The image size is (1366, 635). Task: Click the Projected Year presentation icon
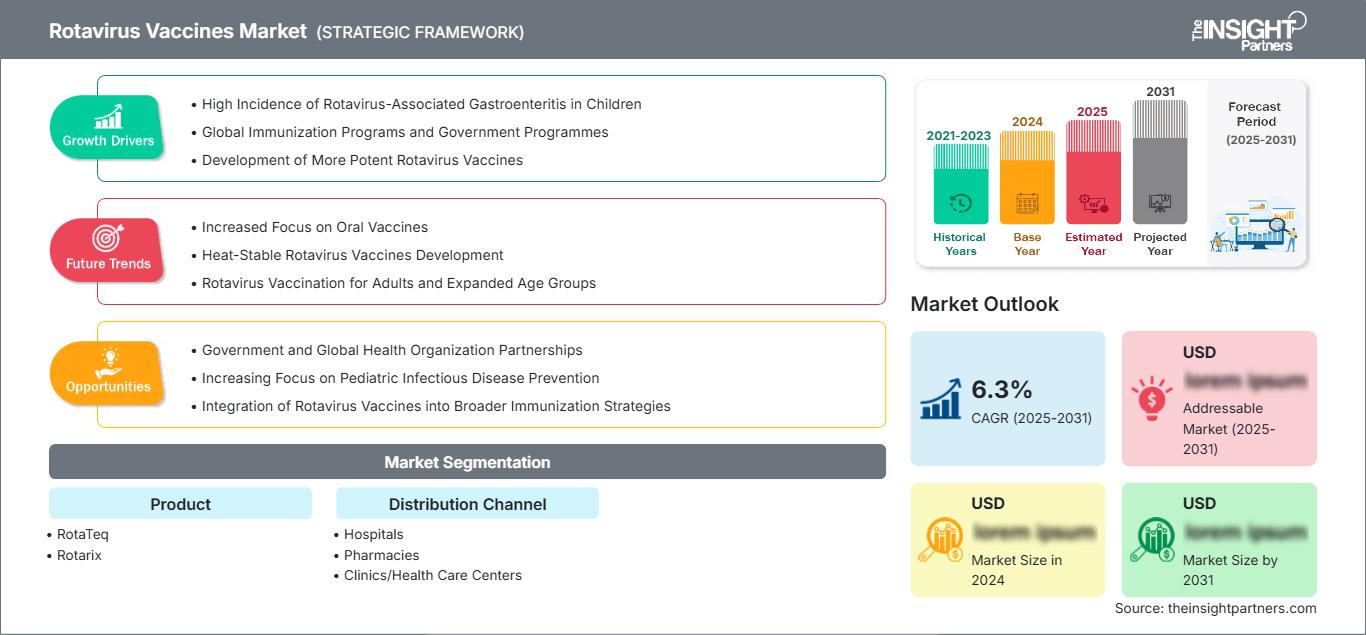1160,203
